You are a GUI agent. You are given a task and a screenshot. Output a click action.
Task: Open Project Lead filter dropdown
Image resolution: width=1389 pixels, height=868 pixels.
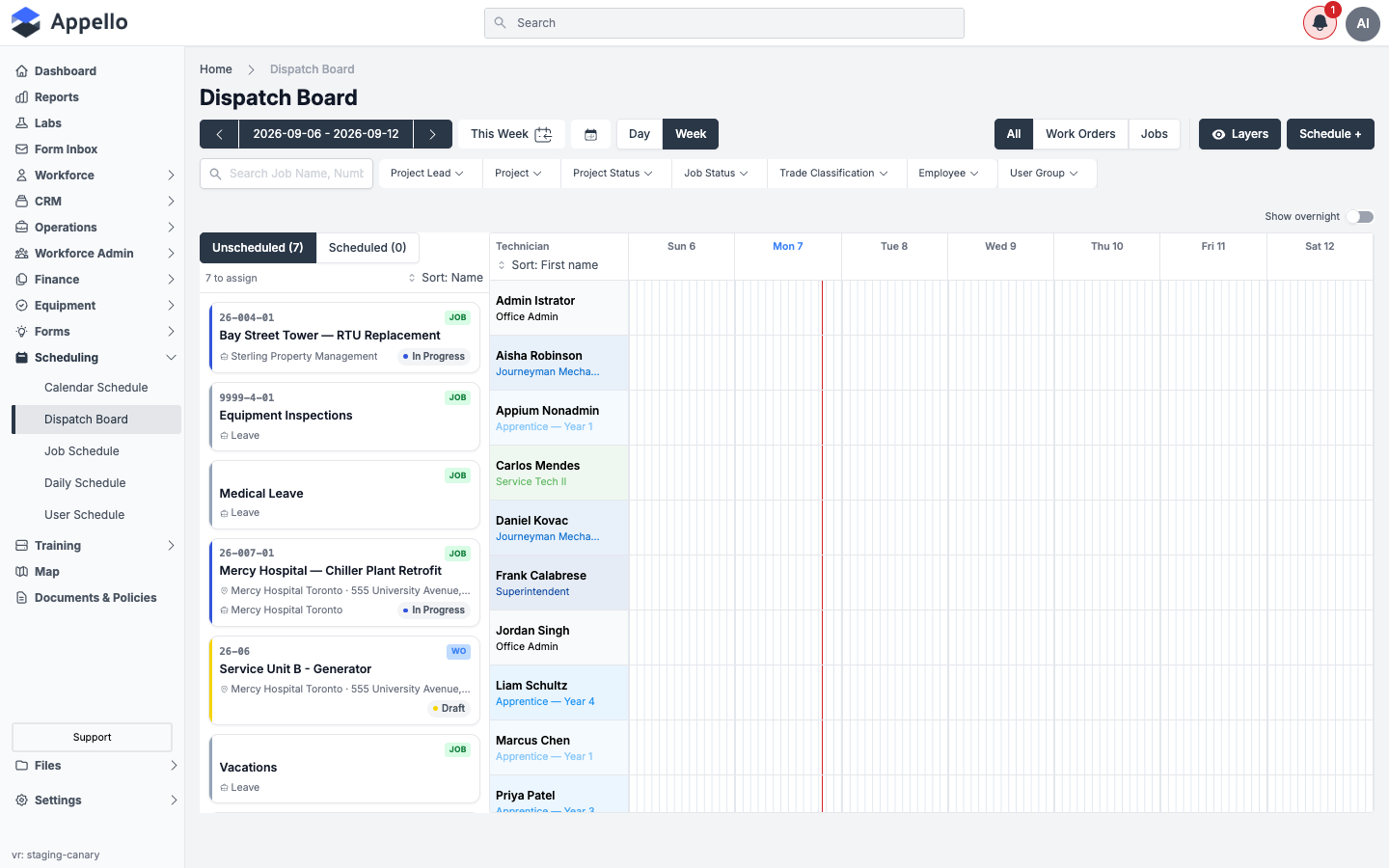[x=427, y=174]
